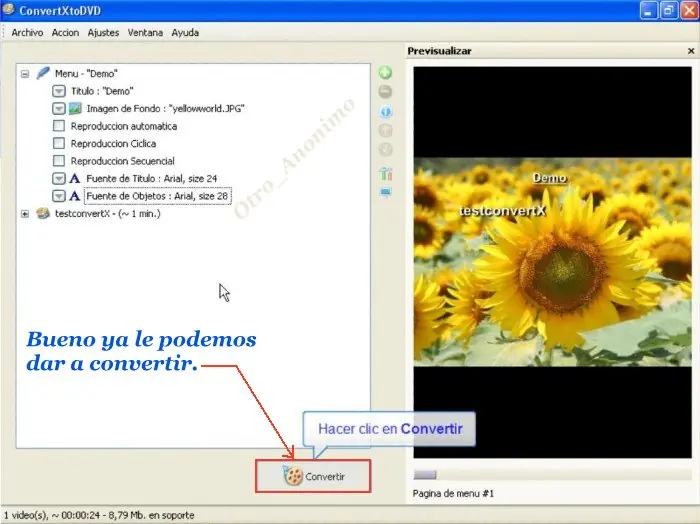
Task: Select the Fuente de Objetos: Arial, size 28 row
Action: coord(157,196)
